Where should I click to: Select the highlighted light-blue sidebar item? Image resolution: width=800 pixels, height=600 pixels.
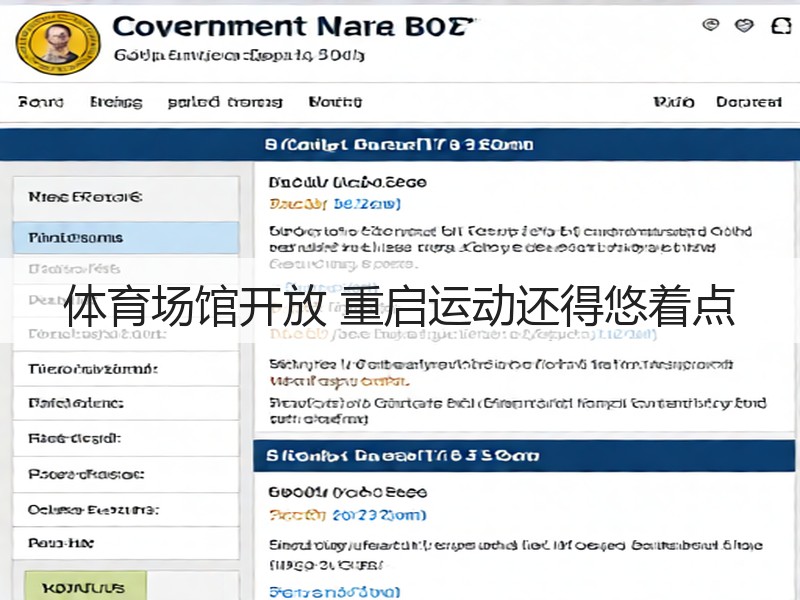126,238
